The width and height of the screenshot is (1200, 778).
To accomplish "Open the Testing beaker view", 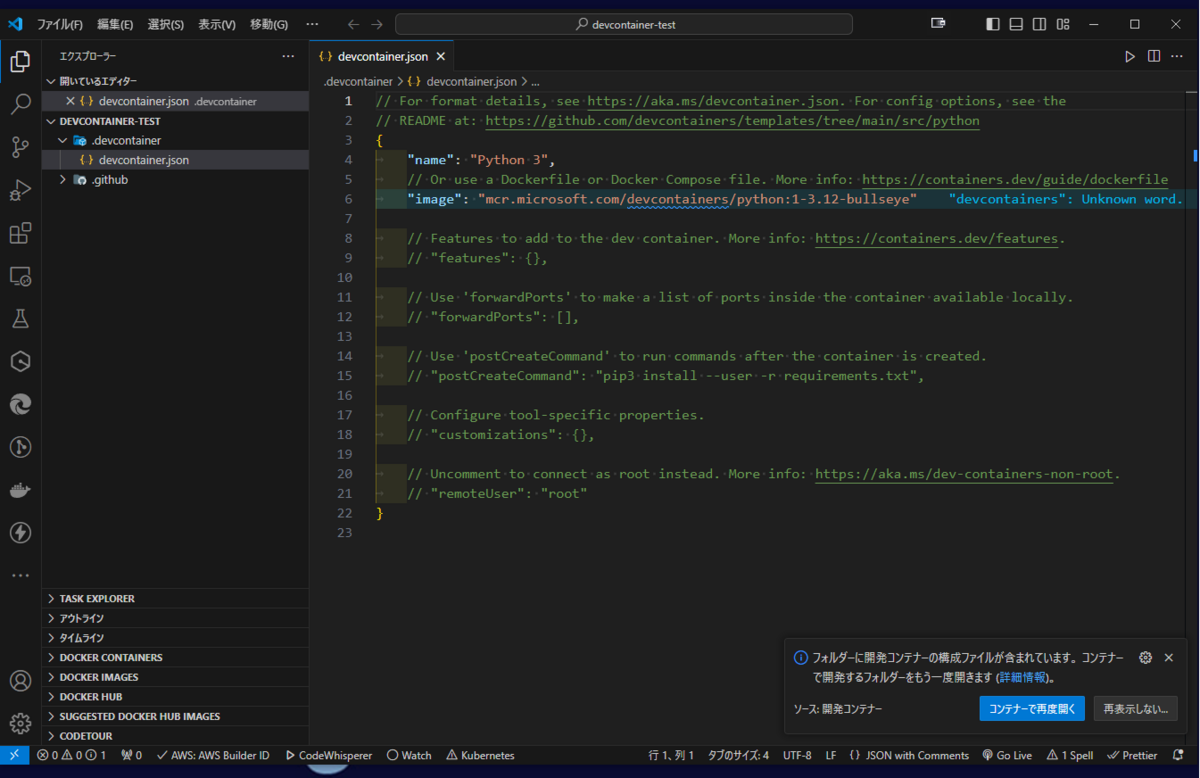I will [20, 318].
